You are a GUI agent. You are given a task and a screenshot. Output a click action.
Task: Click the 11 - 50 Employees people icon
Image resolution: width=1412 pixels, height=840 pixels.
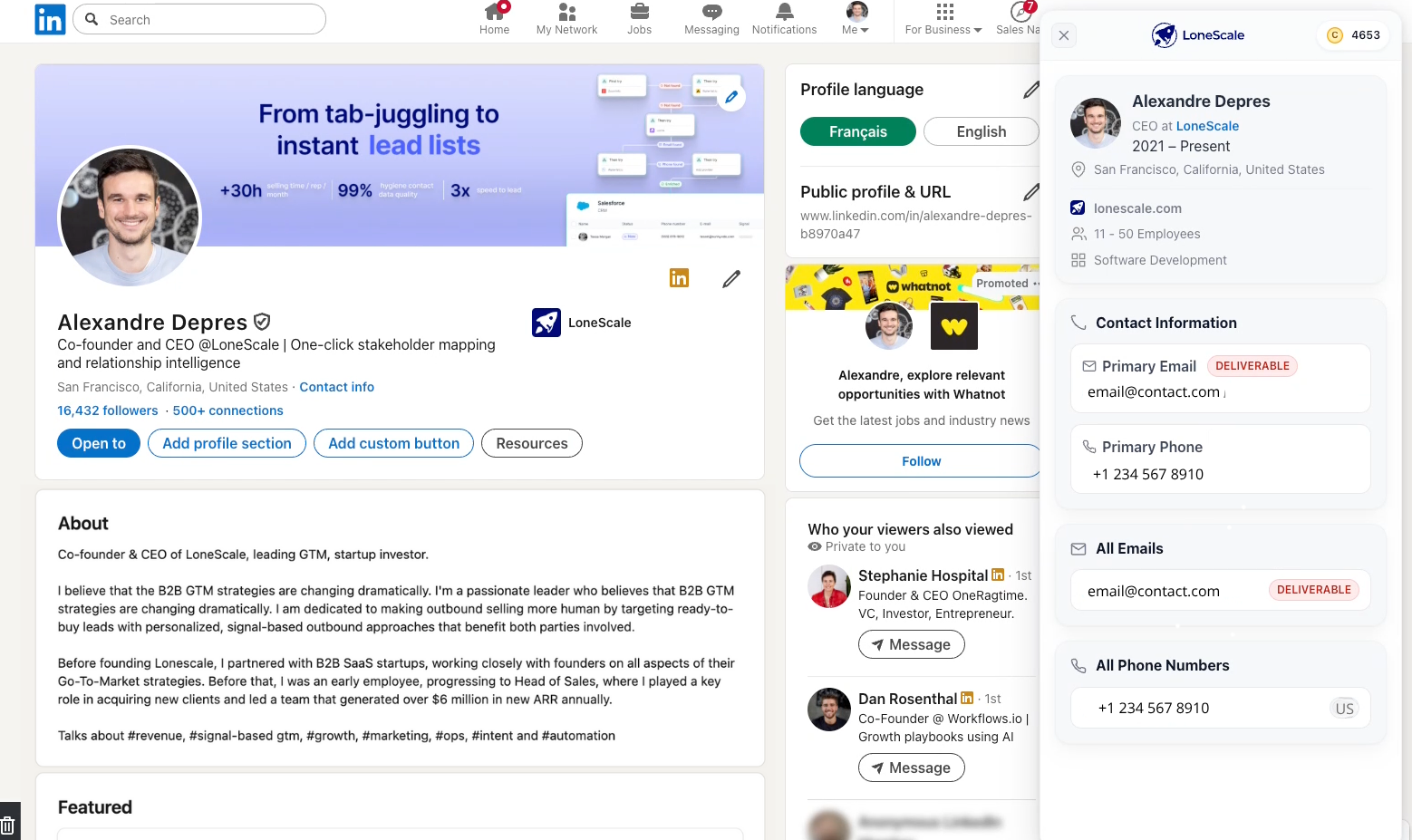1078,234
